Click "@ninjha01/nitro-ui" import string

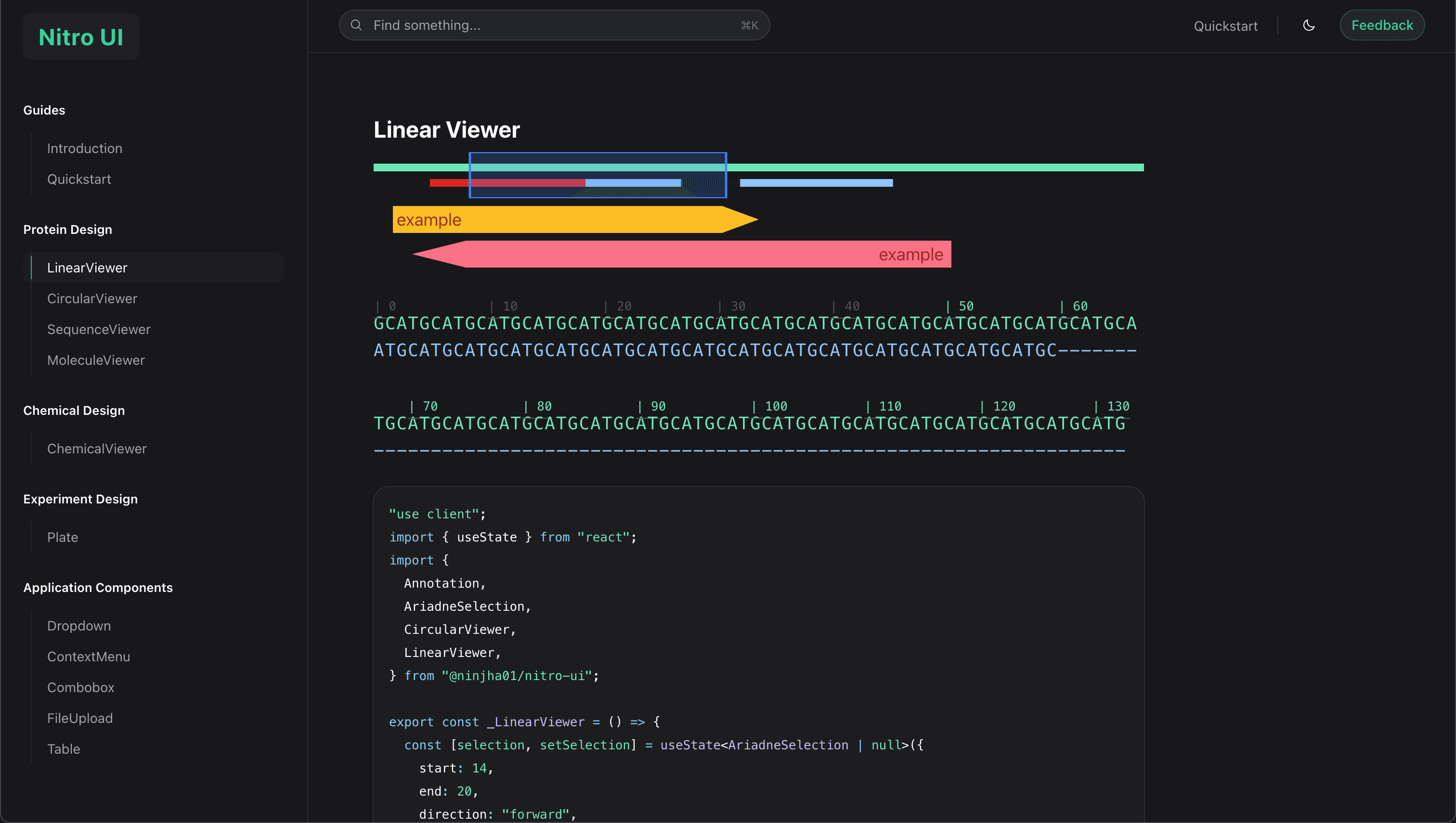[x=516, y=675]
